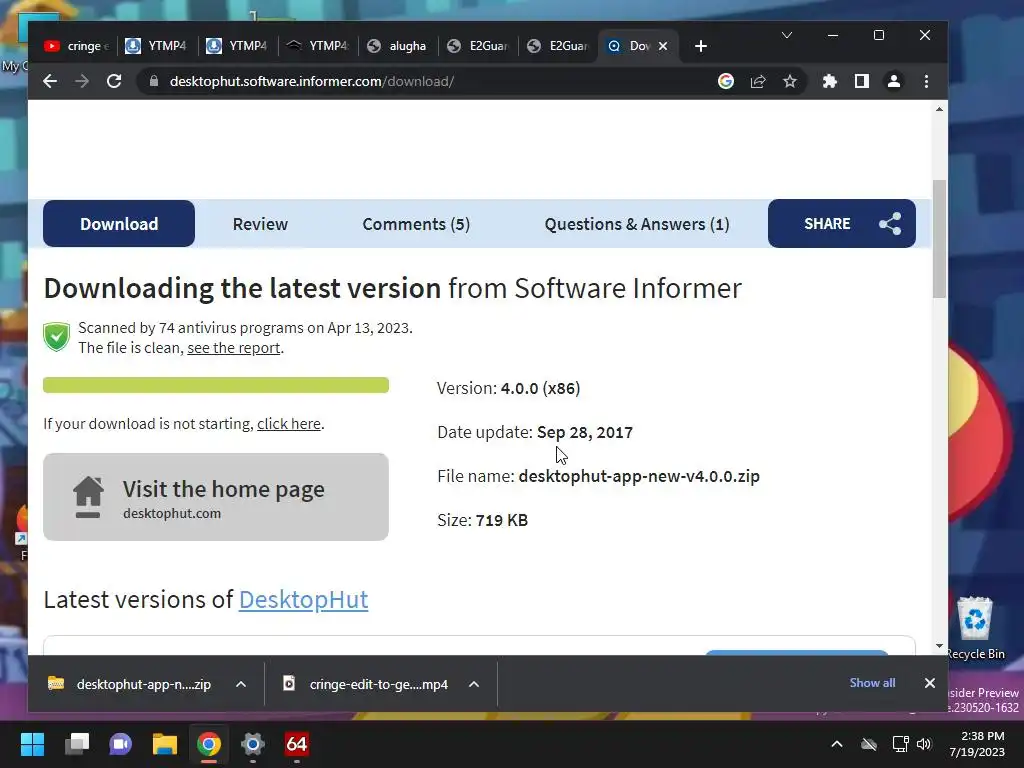Open downloaded desktophut-app zip file
Screen dimensions: 1024x768
pos(129,684)
